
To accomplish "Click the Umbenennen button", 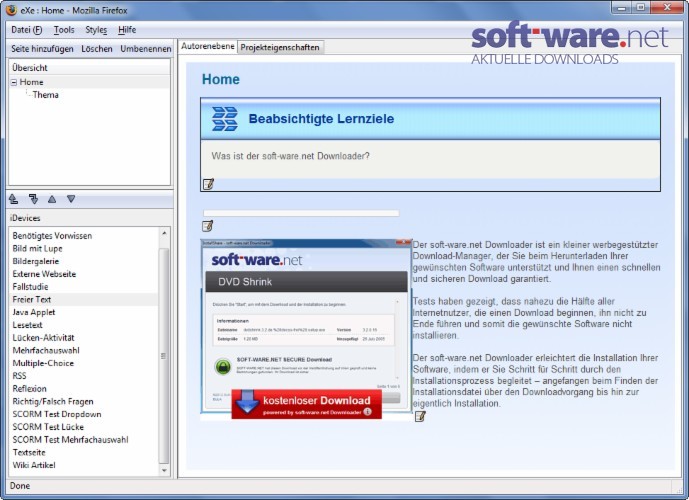I will click(x=146, y=49).
